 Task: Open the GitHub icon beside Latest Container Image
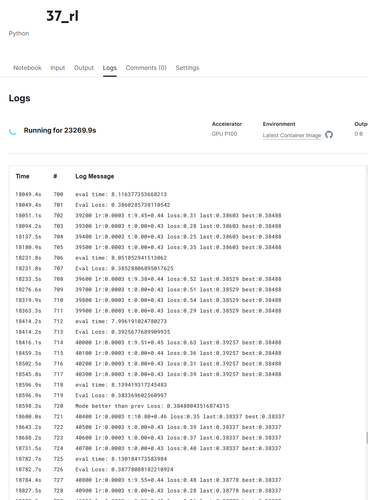329,135
